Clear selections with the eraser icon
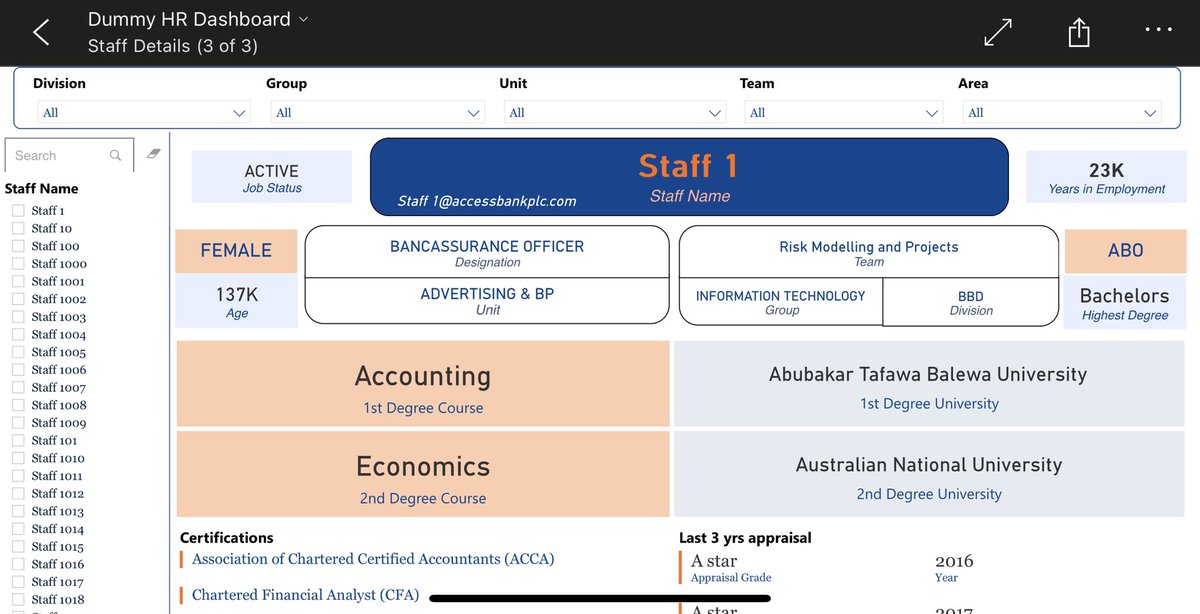1200x614 pixels. coord(153,154)
